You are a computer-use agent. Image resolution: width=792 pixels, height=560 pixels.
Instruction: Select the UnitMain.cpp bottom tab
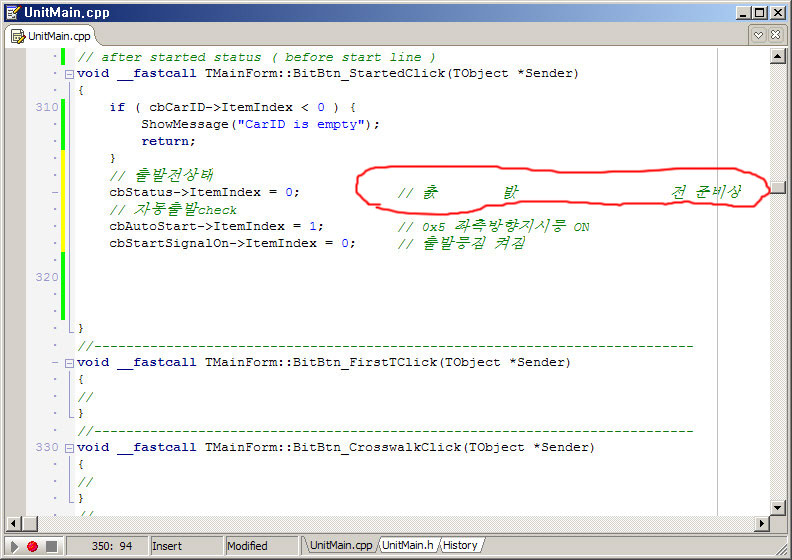(340, 545)
